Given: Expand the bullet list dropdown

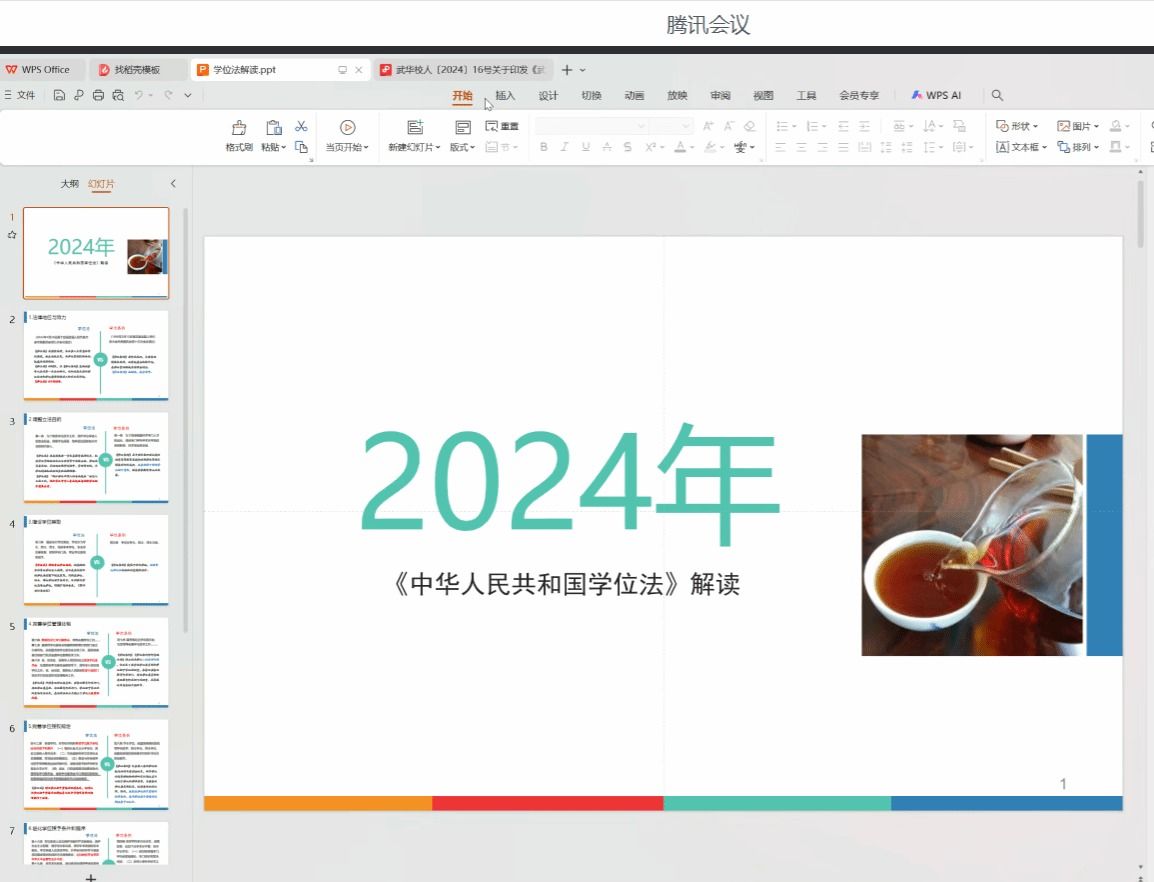Looking at the screenshot, I should pos(794,127).
